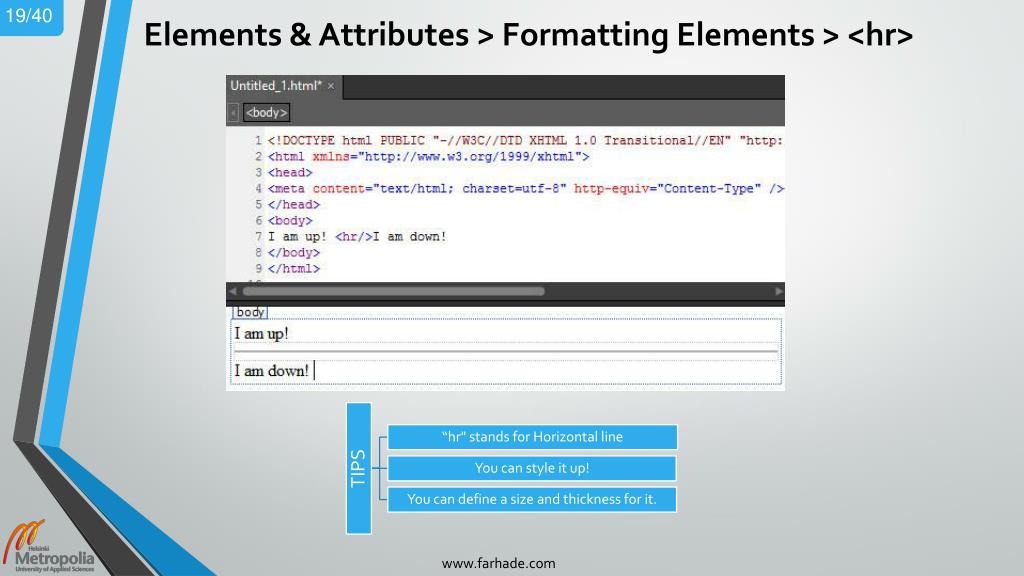Click the code scrollbar right arrow
This screenshot has height=576, width=1024.
pos(778,291)
